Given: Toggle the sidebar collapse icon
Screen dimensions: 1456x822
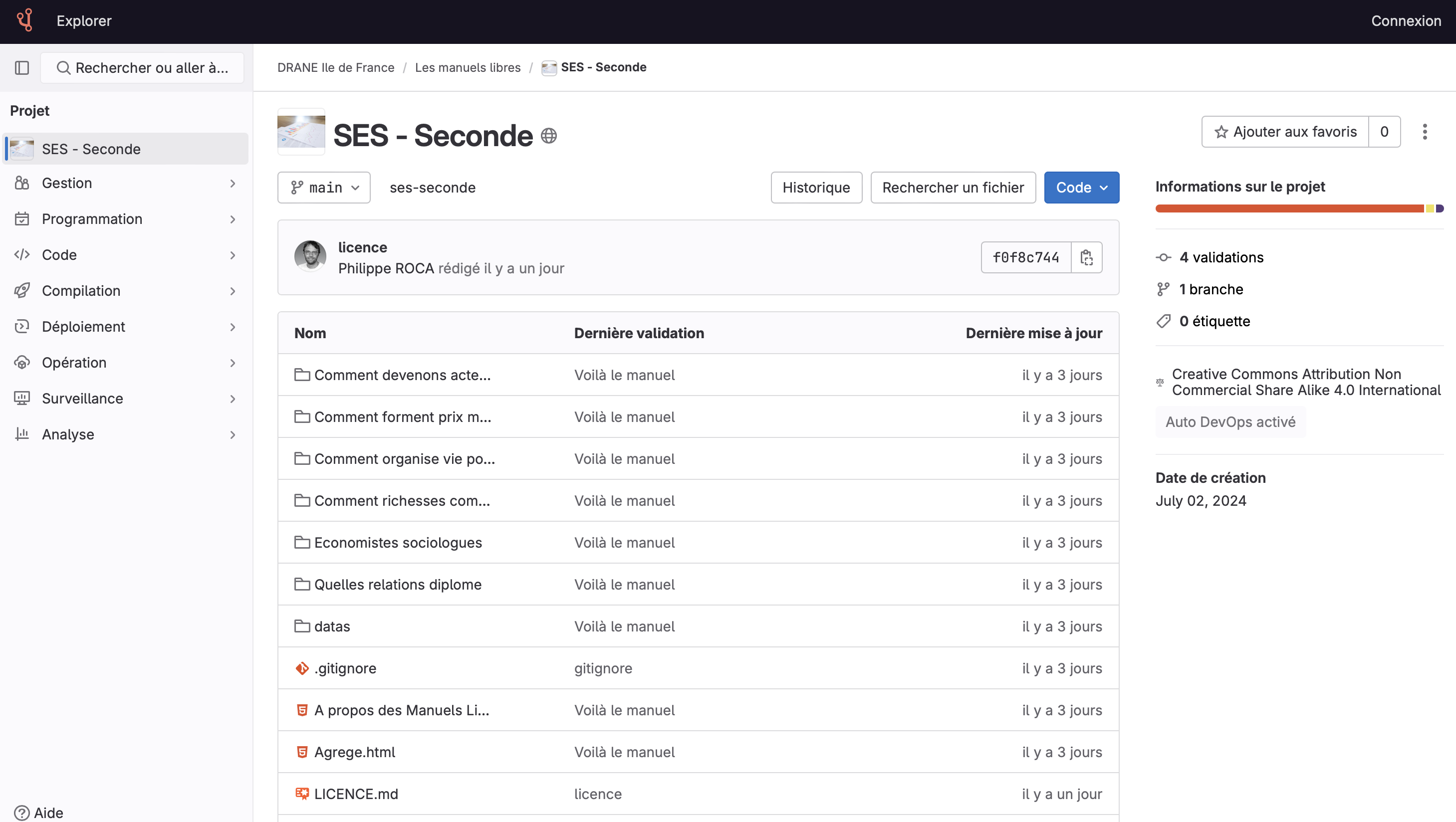Looking at the screenshot, I should pyautogui.click(x=22, y=68).
